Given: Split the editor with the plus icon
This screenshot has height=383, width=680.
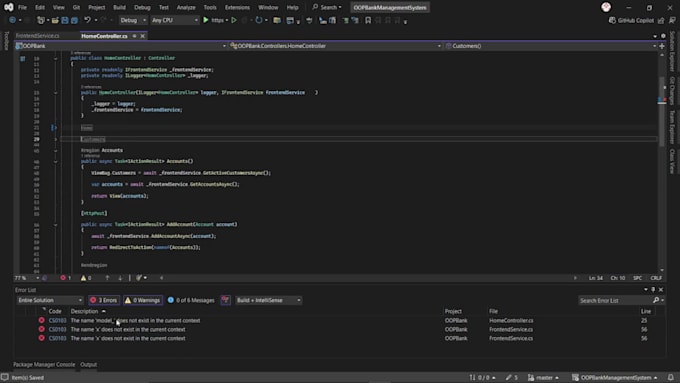Looking at the screenshot, I should pos(662,46).
